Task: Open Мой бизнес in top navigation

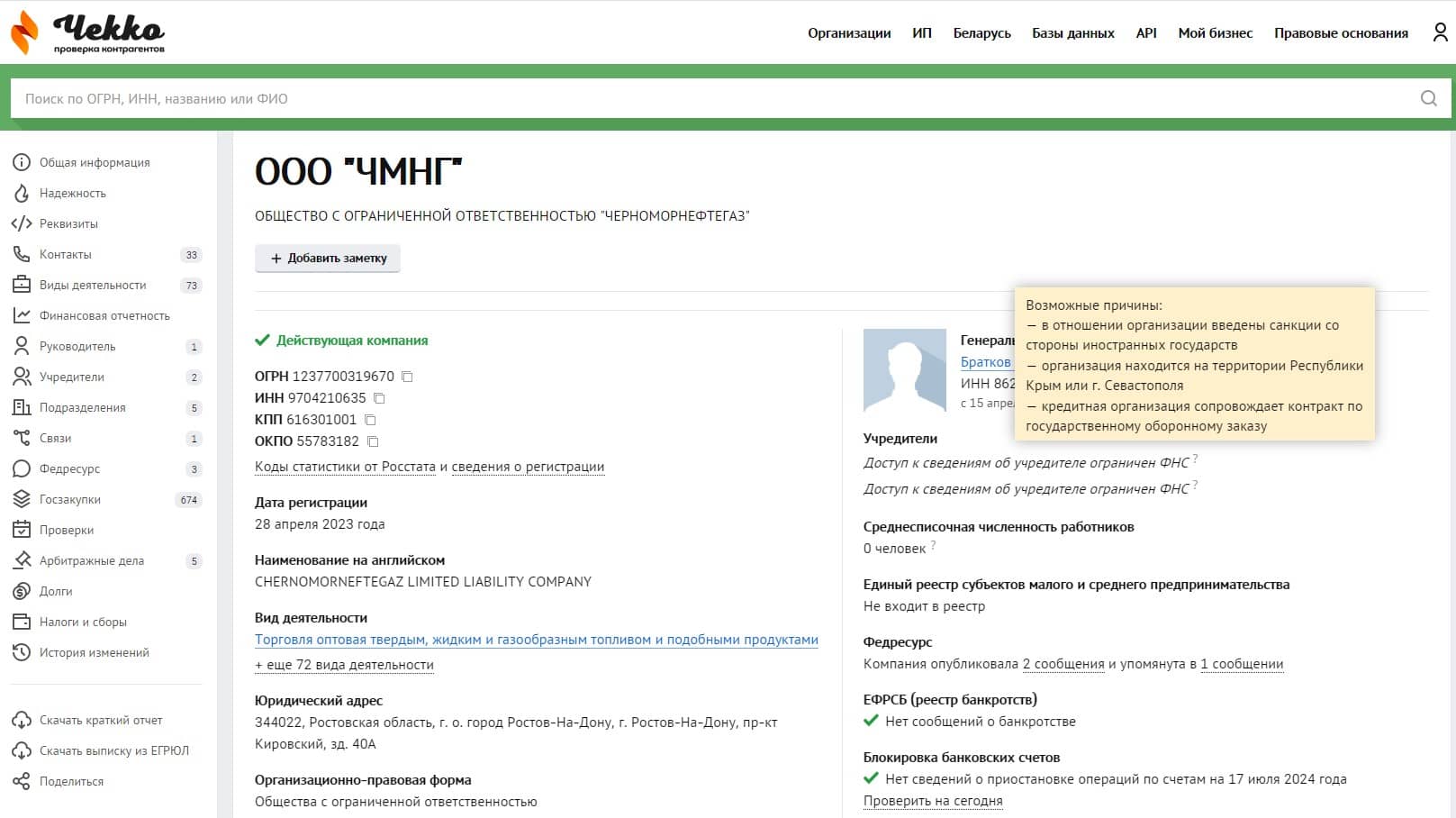Action: [1216, 33]
